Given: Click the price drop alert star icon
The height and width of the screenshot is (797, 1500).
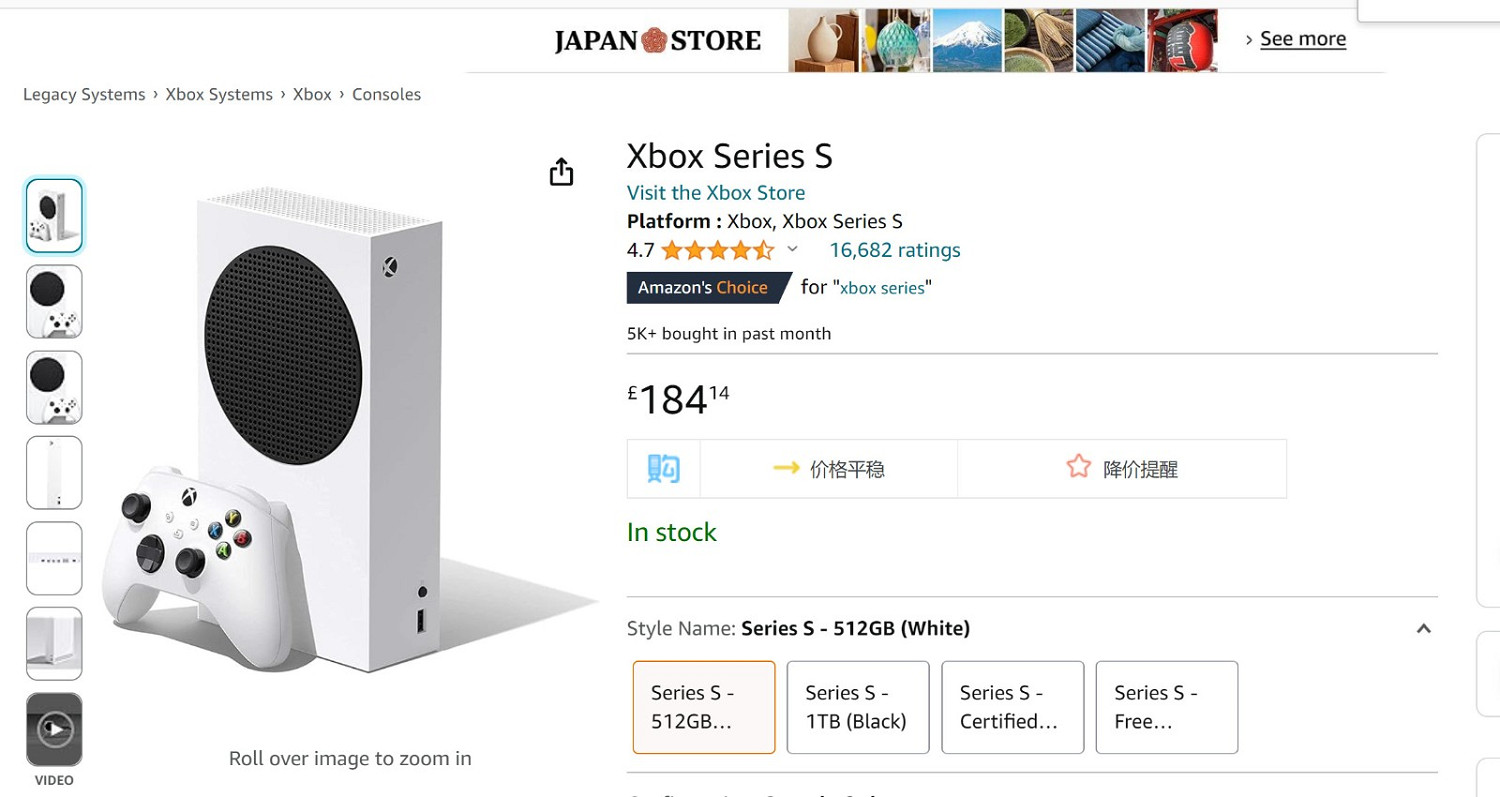Looking at the screenshot, I should (x=1078, y=467).
